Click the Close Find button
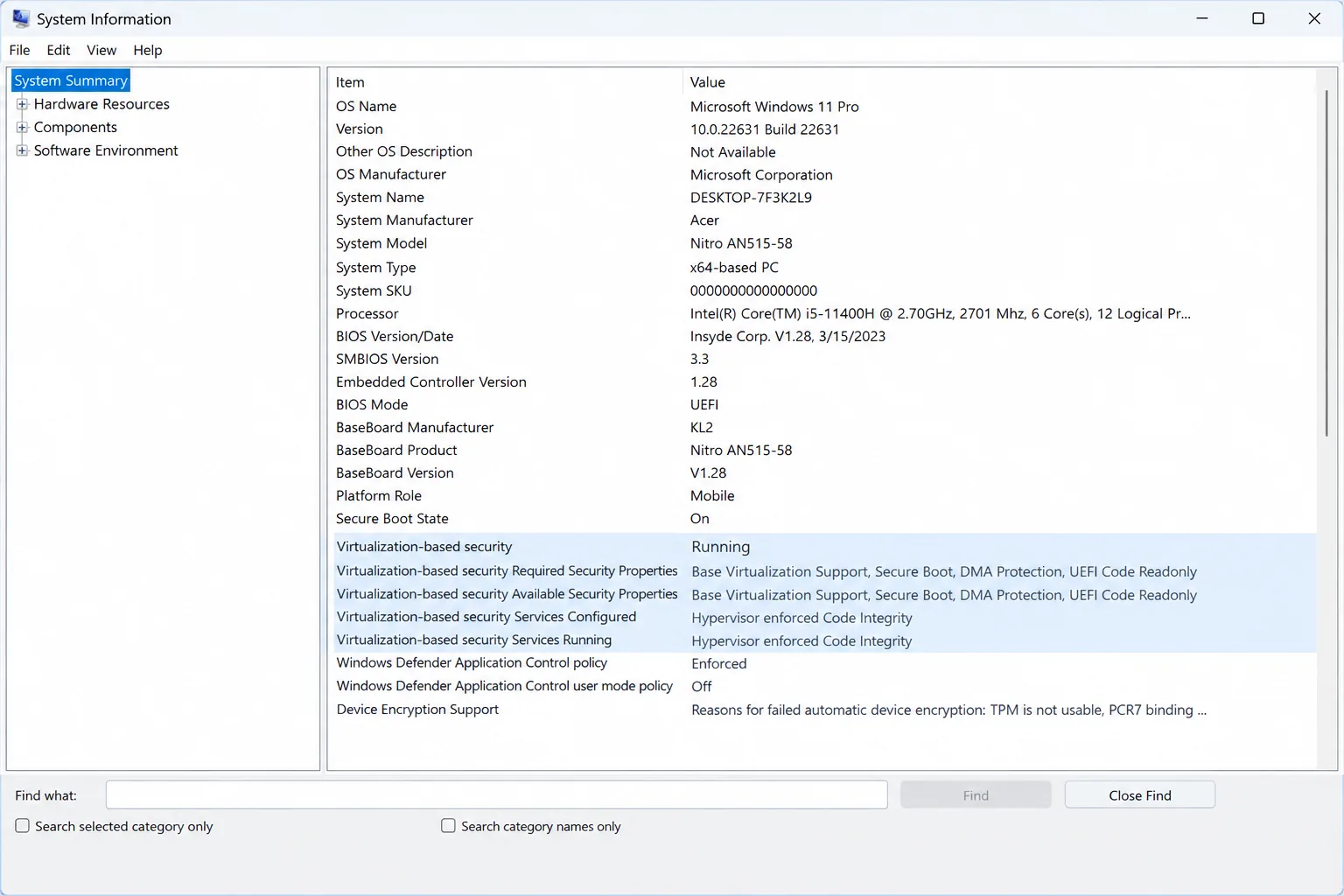 click(1140, 794)
